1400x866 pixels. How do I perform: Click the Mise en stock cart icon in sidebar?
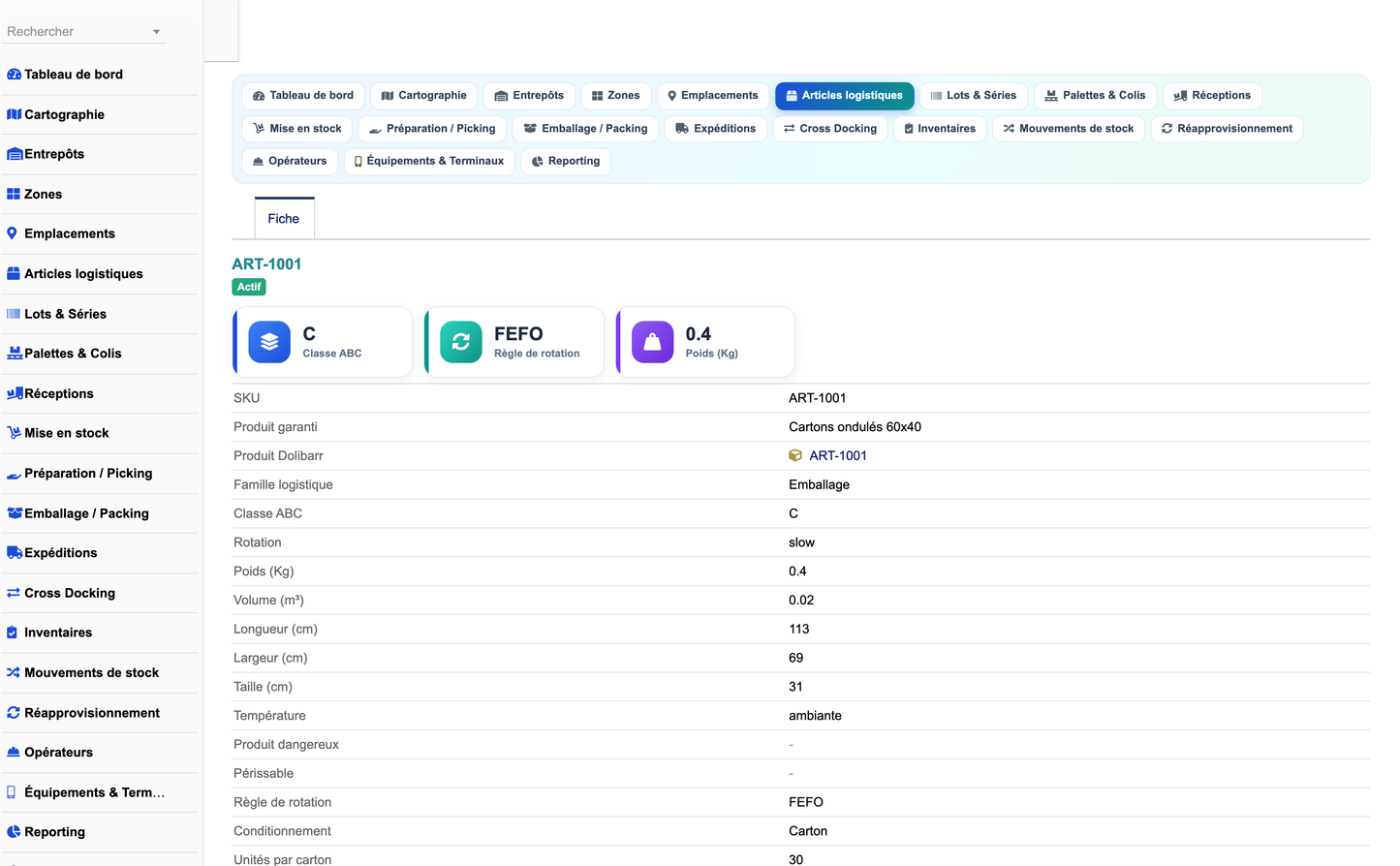tap(14, 433)
